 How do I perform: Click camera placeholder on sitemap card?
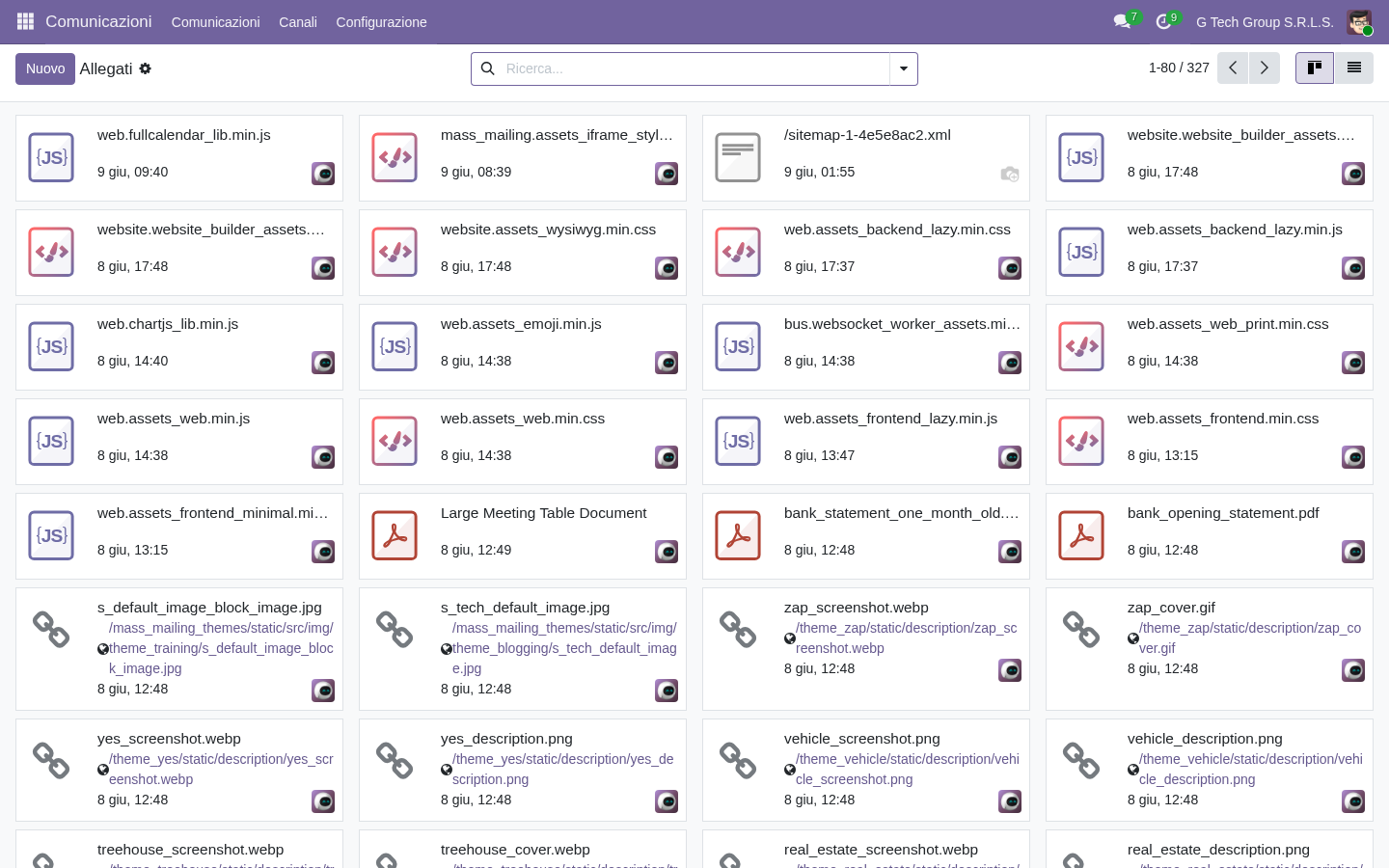point(1010,174)
